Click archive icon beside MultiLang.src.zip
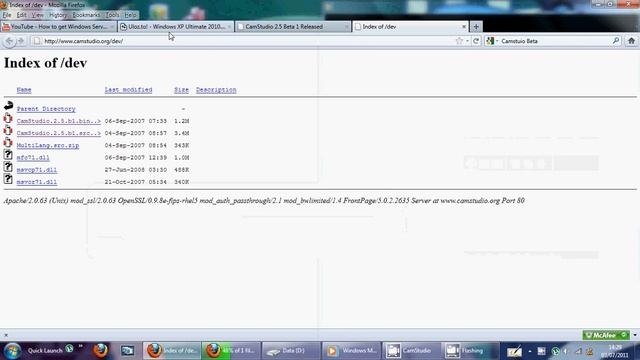This screenshot has height=360, width=640. pyautogui.click(x=8, y=142)
